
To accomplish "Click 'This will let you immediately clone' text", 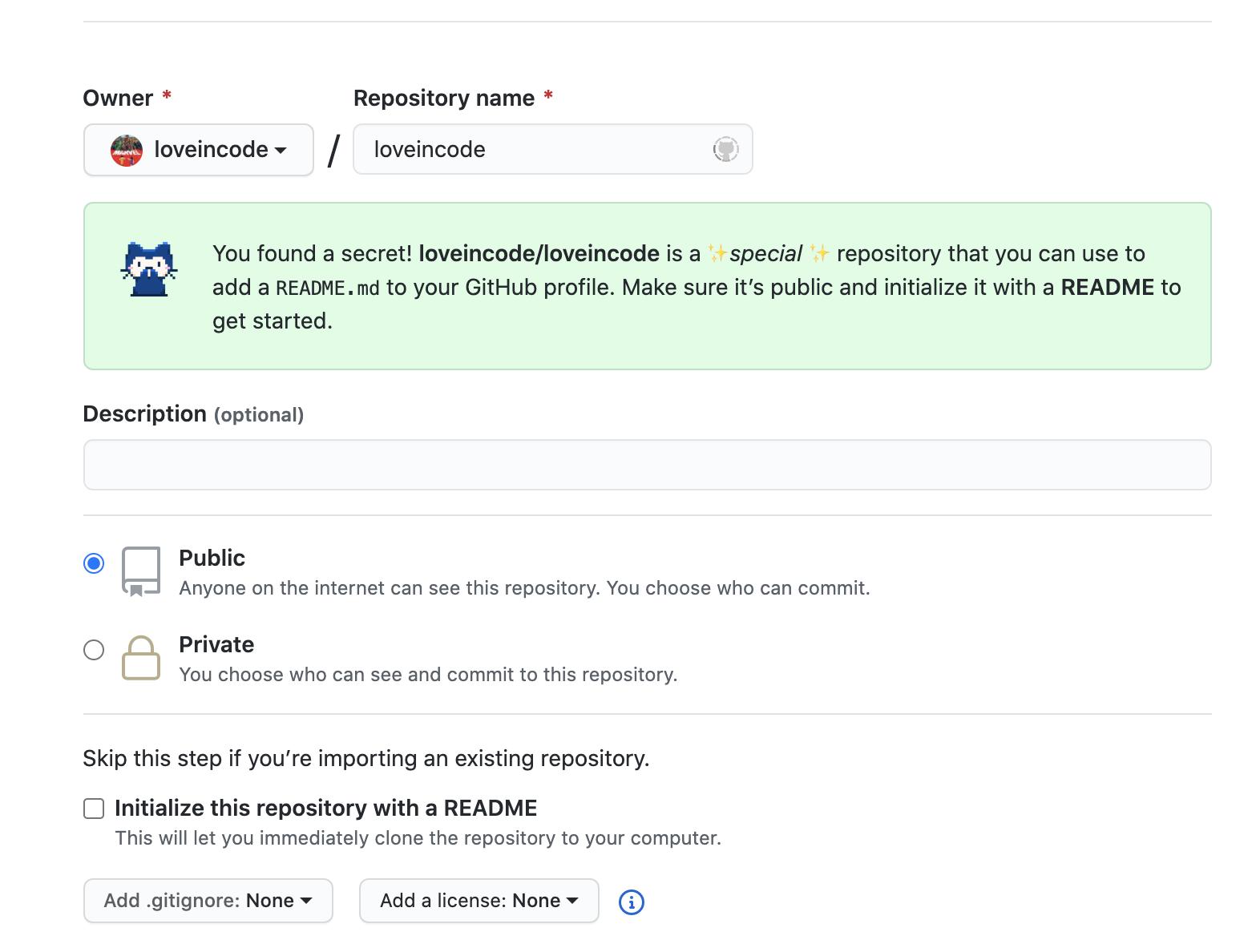I will tap(418, 838).
